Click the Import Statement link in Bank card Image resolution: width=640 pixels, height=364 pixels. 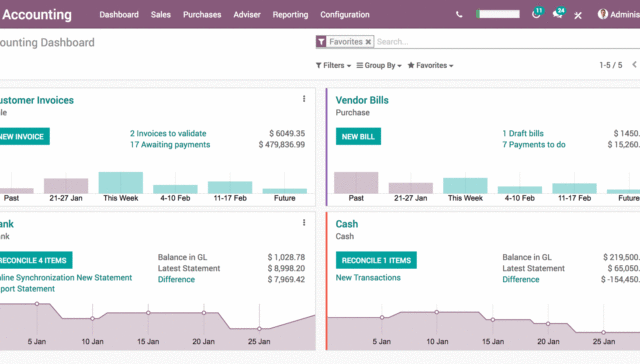pos(27,289)
